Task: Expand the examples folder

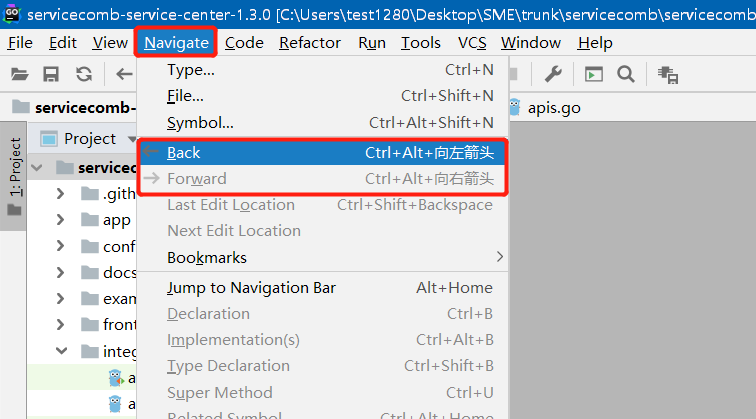Action: (x=60, y=298)
